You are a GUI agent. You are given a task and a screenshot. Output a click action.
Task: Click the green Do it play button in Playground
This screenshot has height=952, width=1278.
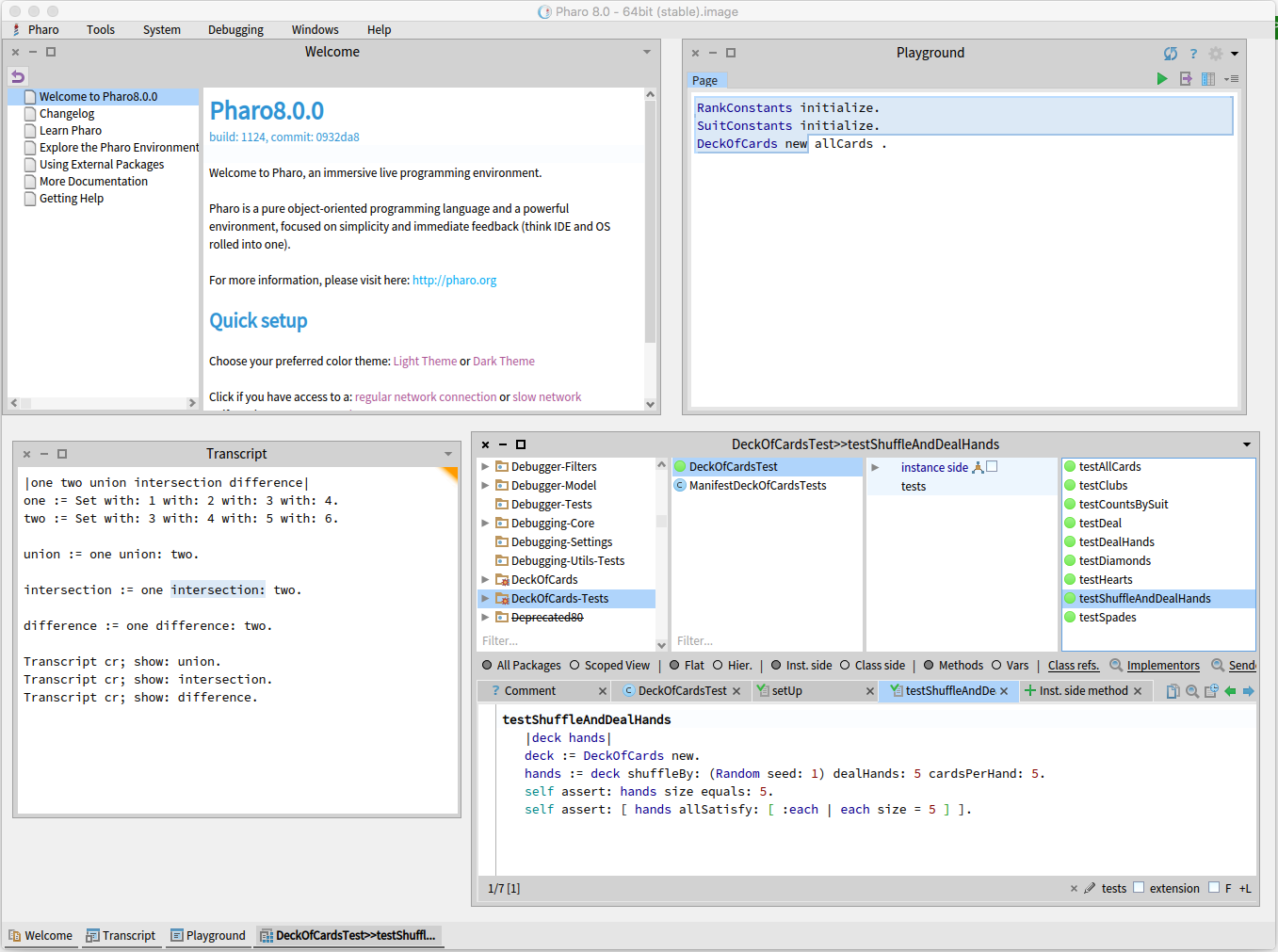pos(1162,79)
